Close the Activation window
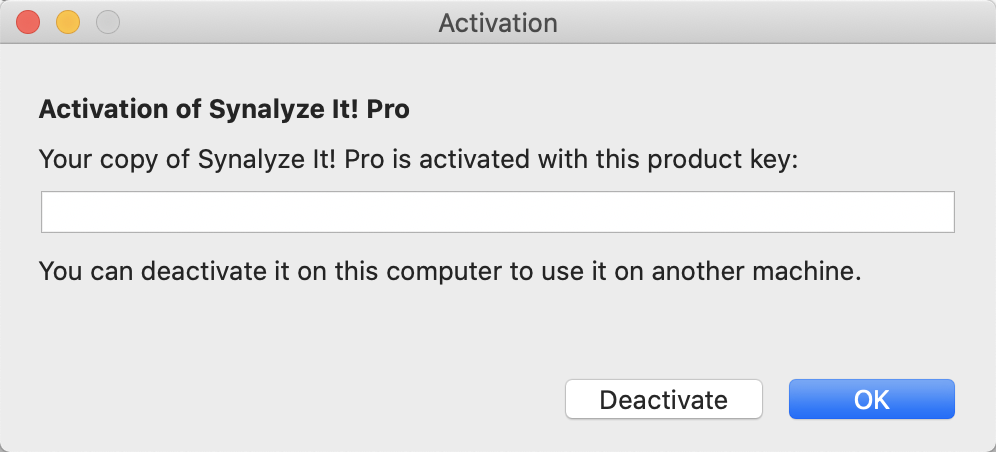Image resolution: width=996 pixels, height=452 pixels. pyautogui.click(x=29, y=22)
